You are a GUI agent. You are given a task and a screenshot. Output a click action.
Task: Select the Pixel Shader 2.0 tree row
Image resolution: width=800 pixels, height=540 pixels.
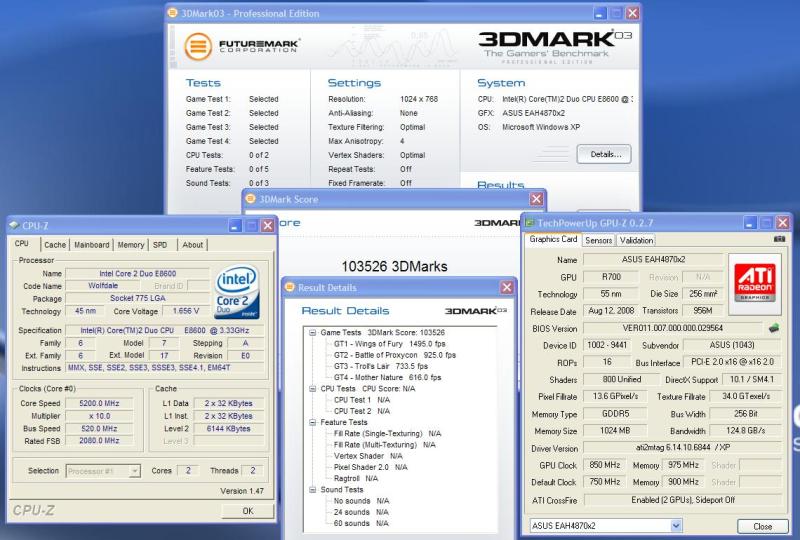(x=370, y=468)
